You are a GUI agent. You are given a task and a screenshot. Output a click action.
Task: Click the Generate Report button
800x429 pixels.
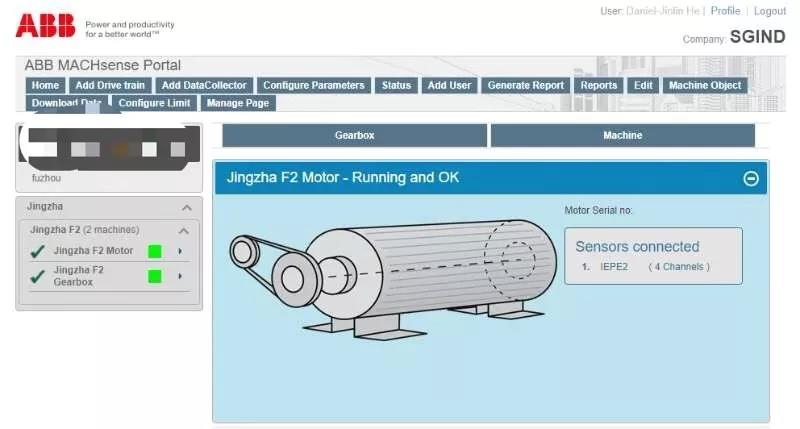click(x=525, y=85)
